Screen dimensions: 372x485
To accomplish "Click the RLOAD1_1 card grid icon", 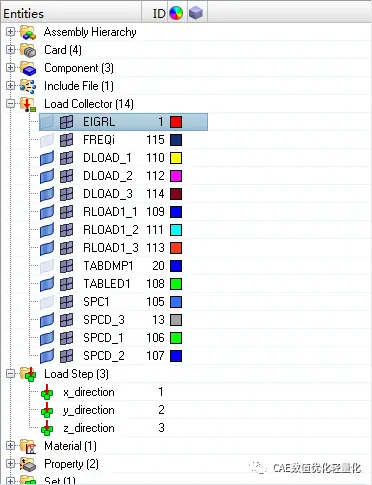I will pyautogui.click(x=66, y=212).
